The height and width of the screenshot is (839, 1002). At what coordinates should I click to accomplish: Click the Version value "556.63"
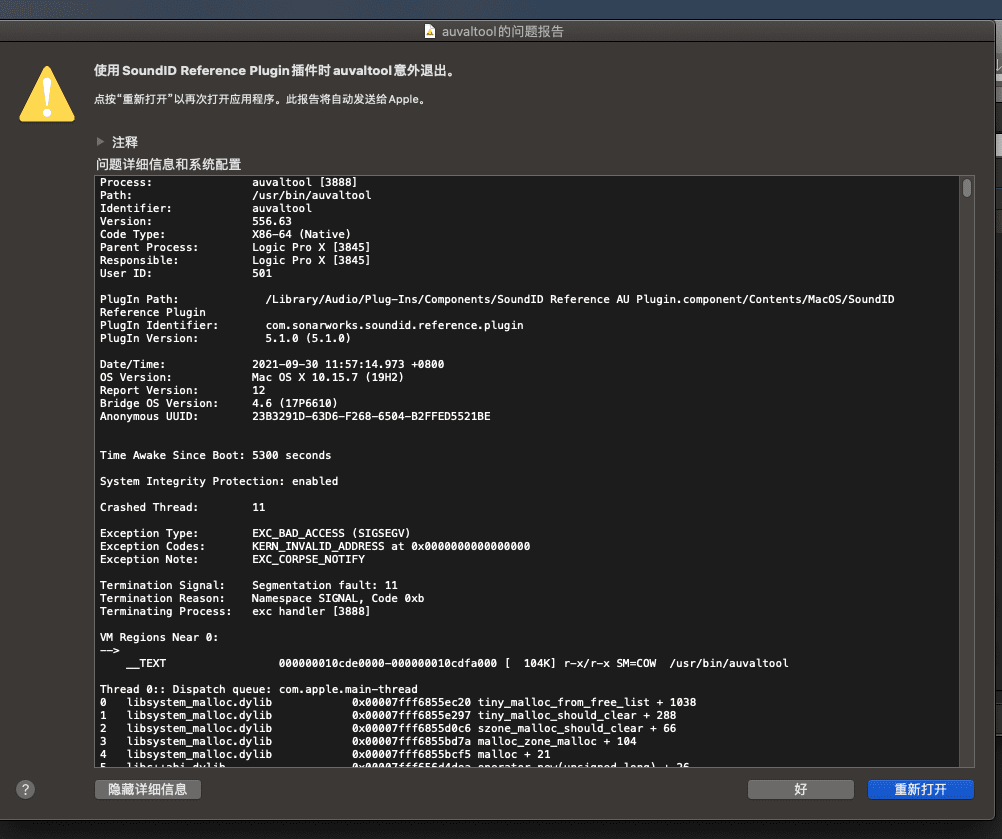(272, 221)
